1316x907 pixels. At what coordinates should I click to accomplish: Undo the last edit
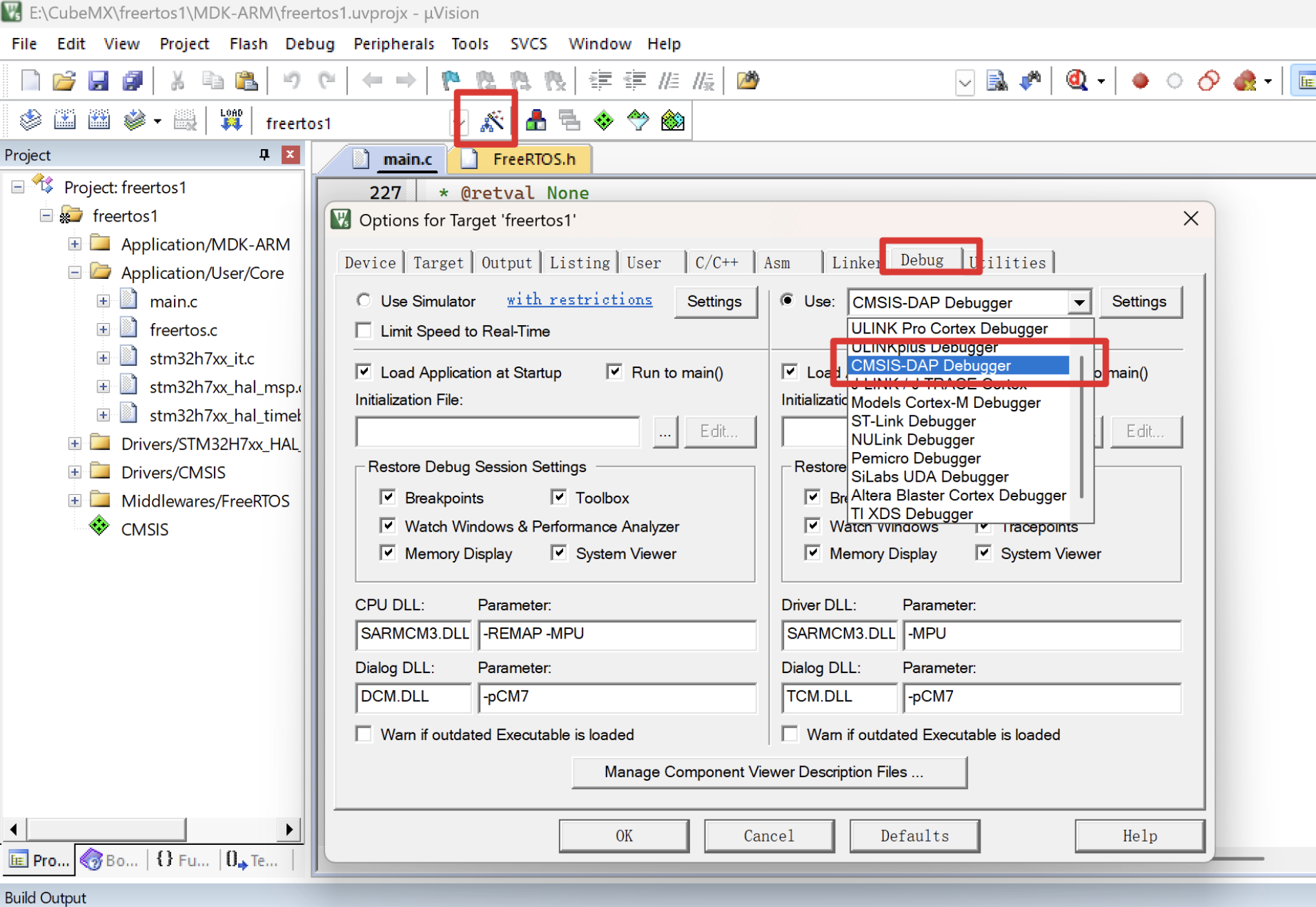(x=292, y=81)
